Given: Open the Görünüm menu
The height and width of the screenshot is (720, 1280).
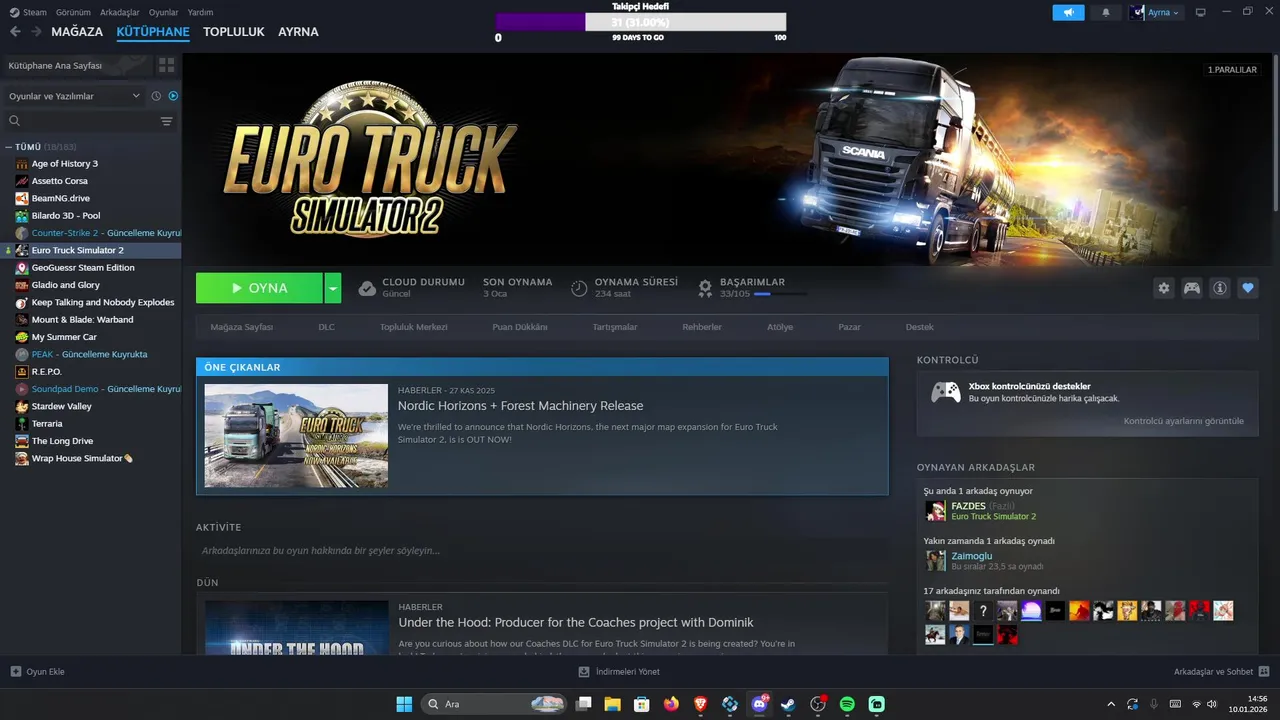Looking at the screenshot, I should (x=73, y=13).
